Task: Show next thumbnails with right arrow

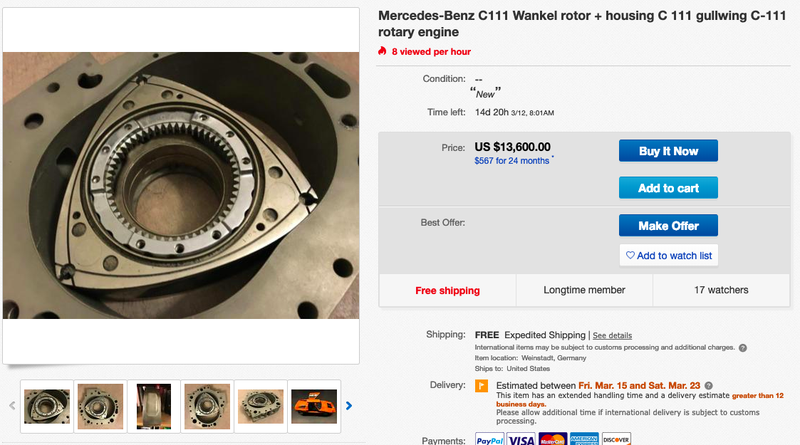Action: click(349, 406)
